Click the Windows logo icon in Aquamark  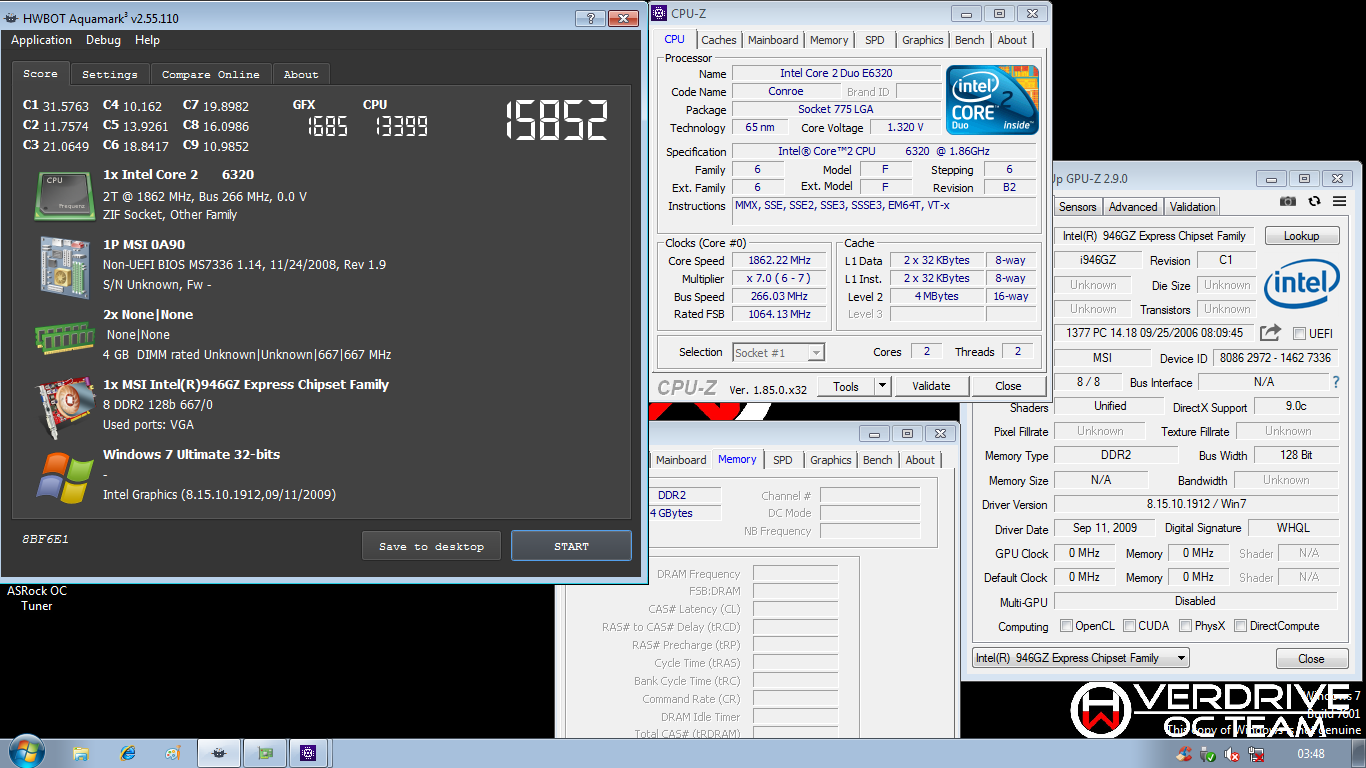(65, 477)
